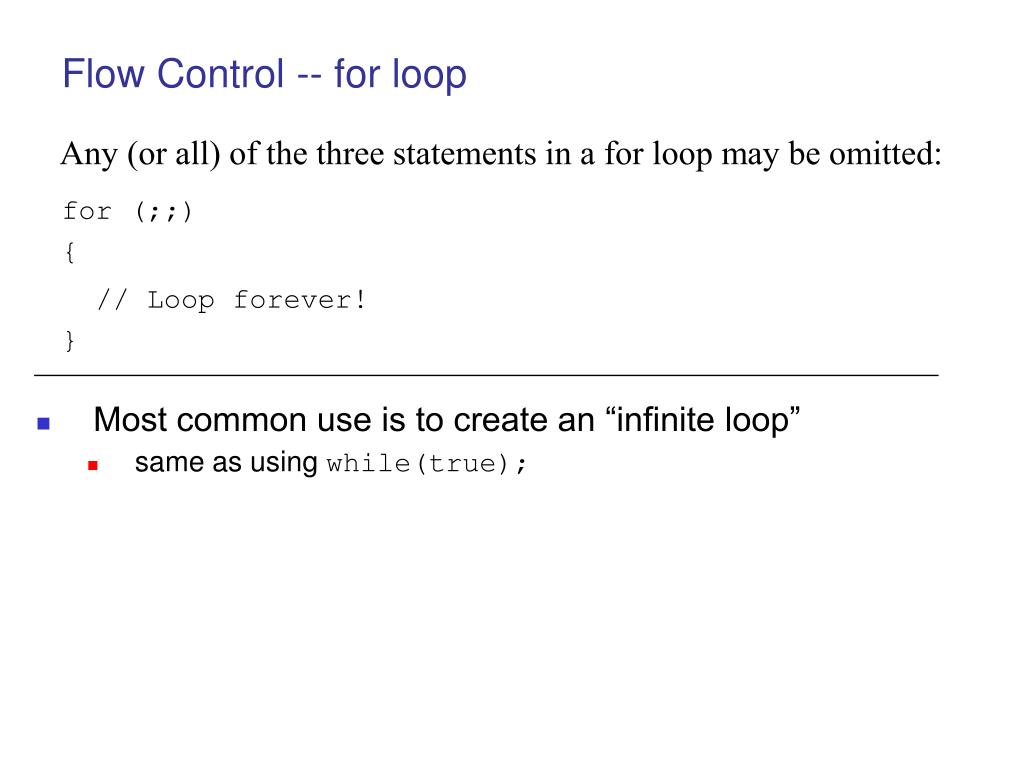Click the words 'three statements' in the sentence
Screen dimensions: 1024x768
pyautogui.click(x=428, y=154)
